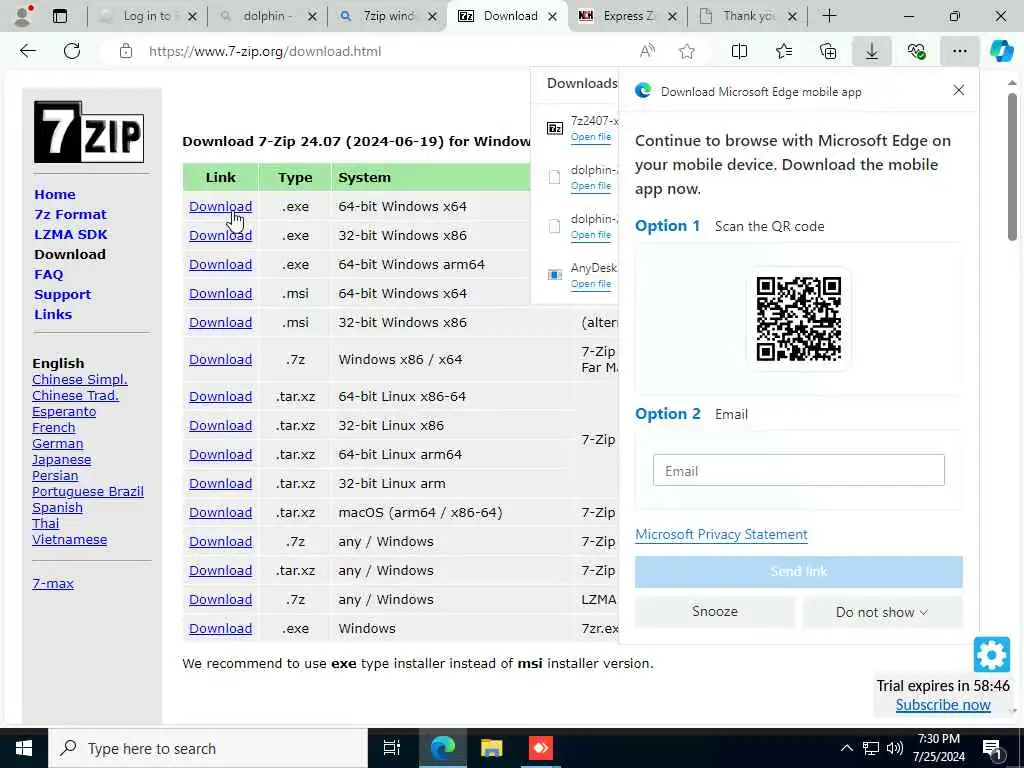Image resolution: width=1024 pixels, height=768 pixels.
Task: Click the taskbar volume icon
Action: 895,748
